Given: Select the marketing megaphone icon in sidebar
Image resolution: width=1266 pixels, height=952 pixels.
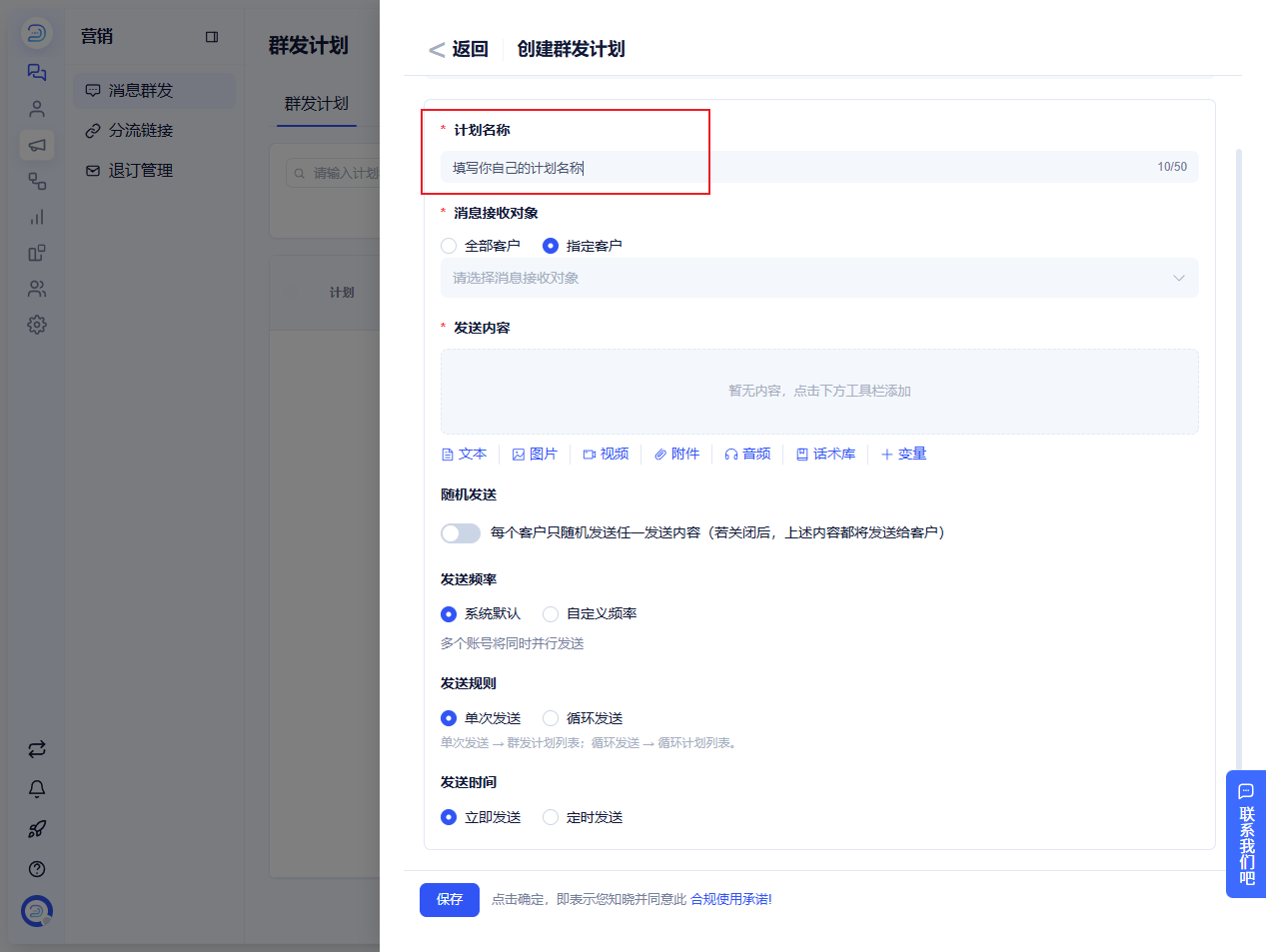Looking at the screenshot, I should tap(37, 145).
